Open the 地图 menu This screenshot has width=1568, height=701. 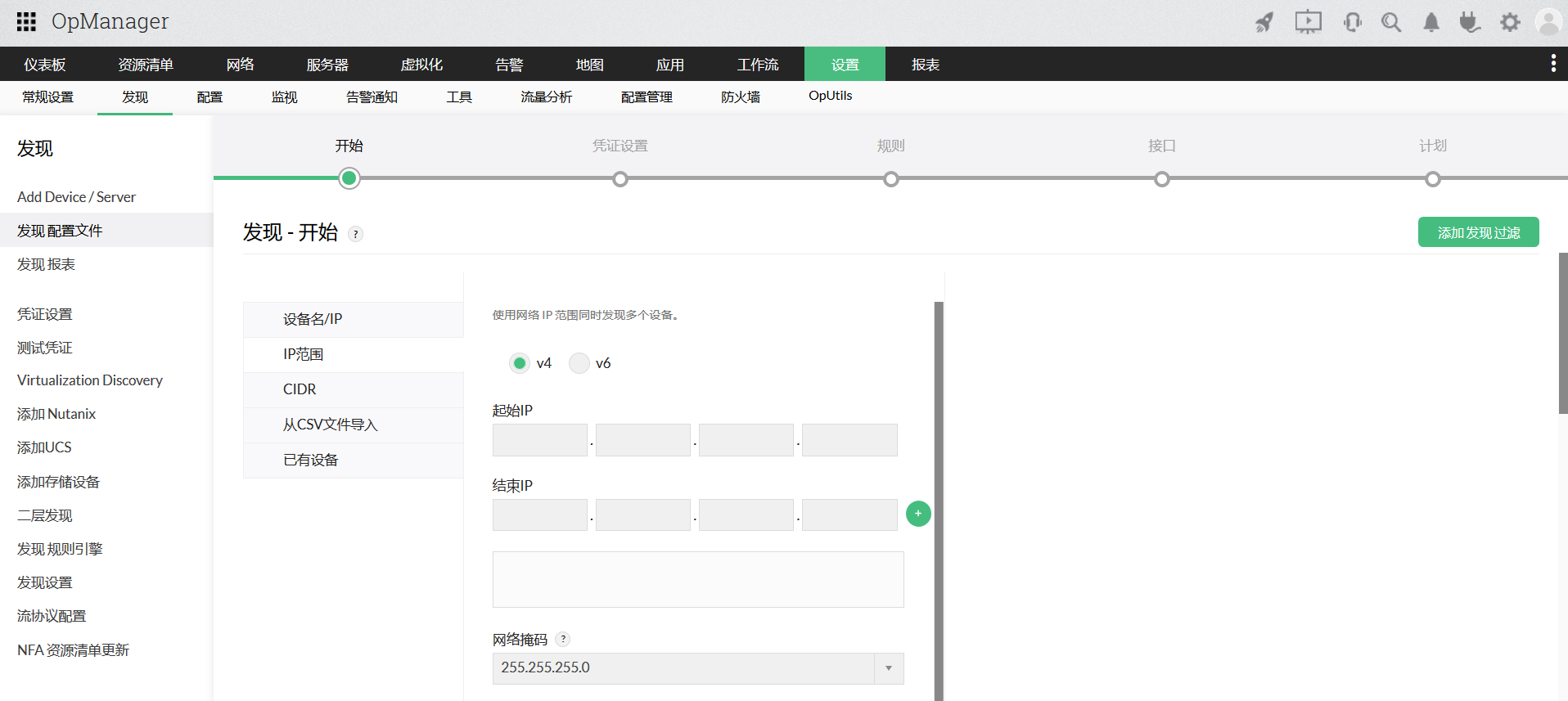tap(589, 65)
